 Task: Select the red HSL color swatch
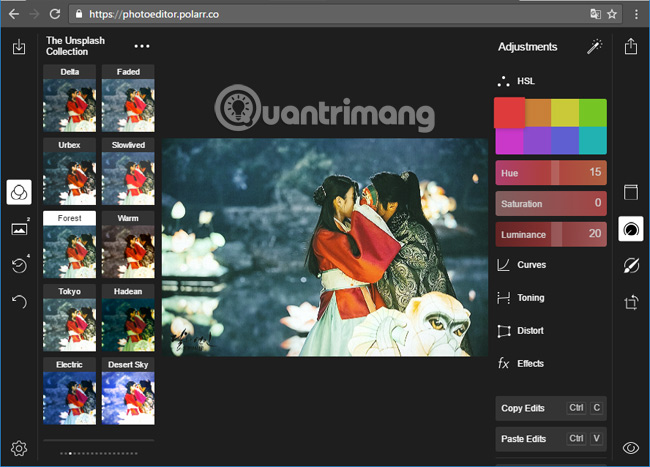click(x=509, y=112)
